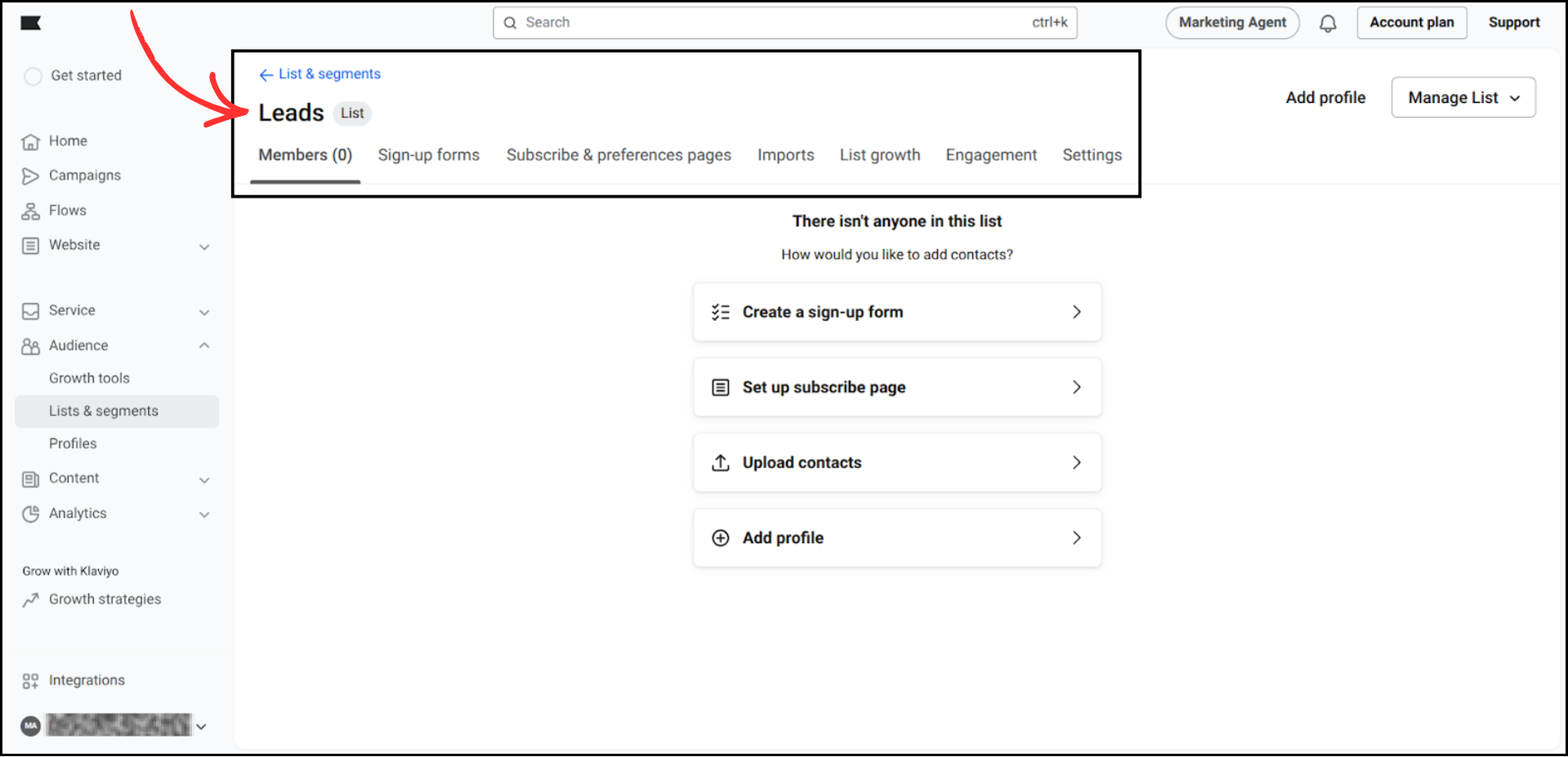Screen dimensions: 1568x757
Task: Click inside the Search field
Action: click(x=784, y=22)
